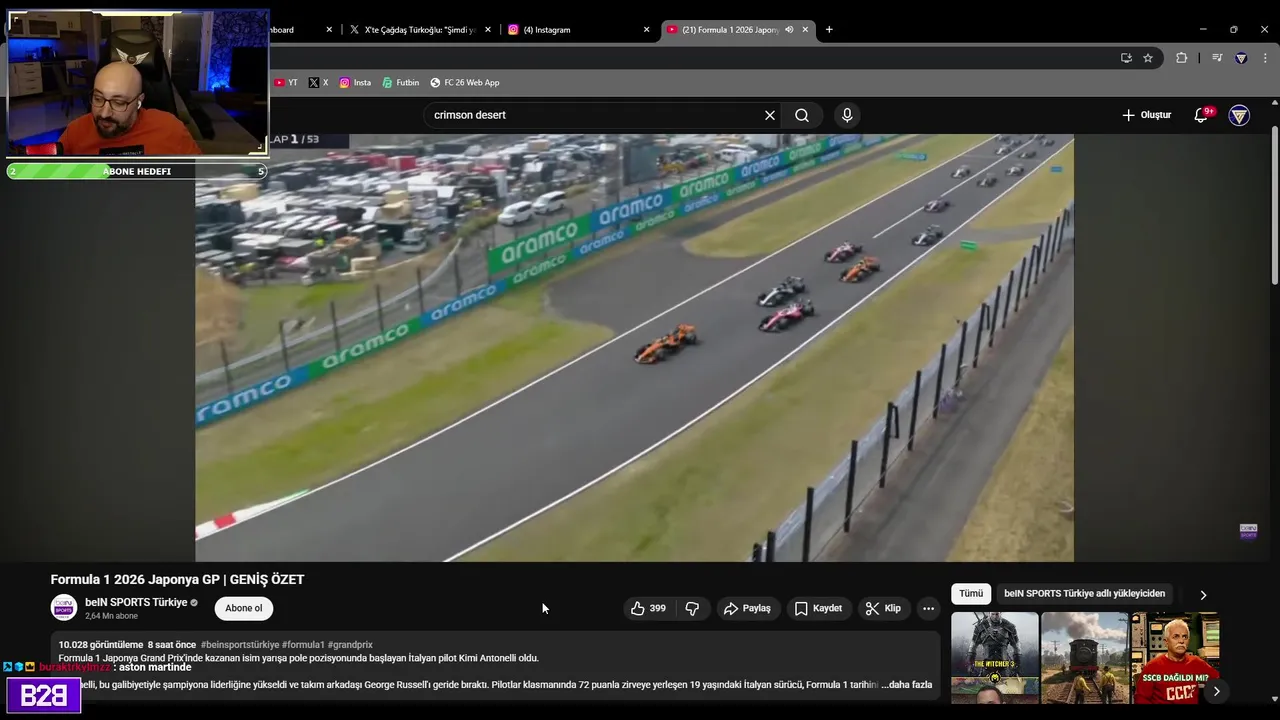Click the ABONE HEDEFİ progress bar overlay

[136, 171]
